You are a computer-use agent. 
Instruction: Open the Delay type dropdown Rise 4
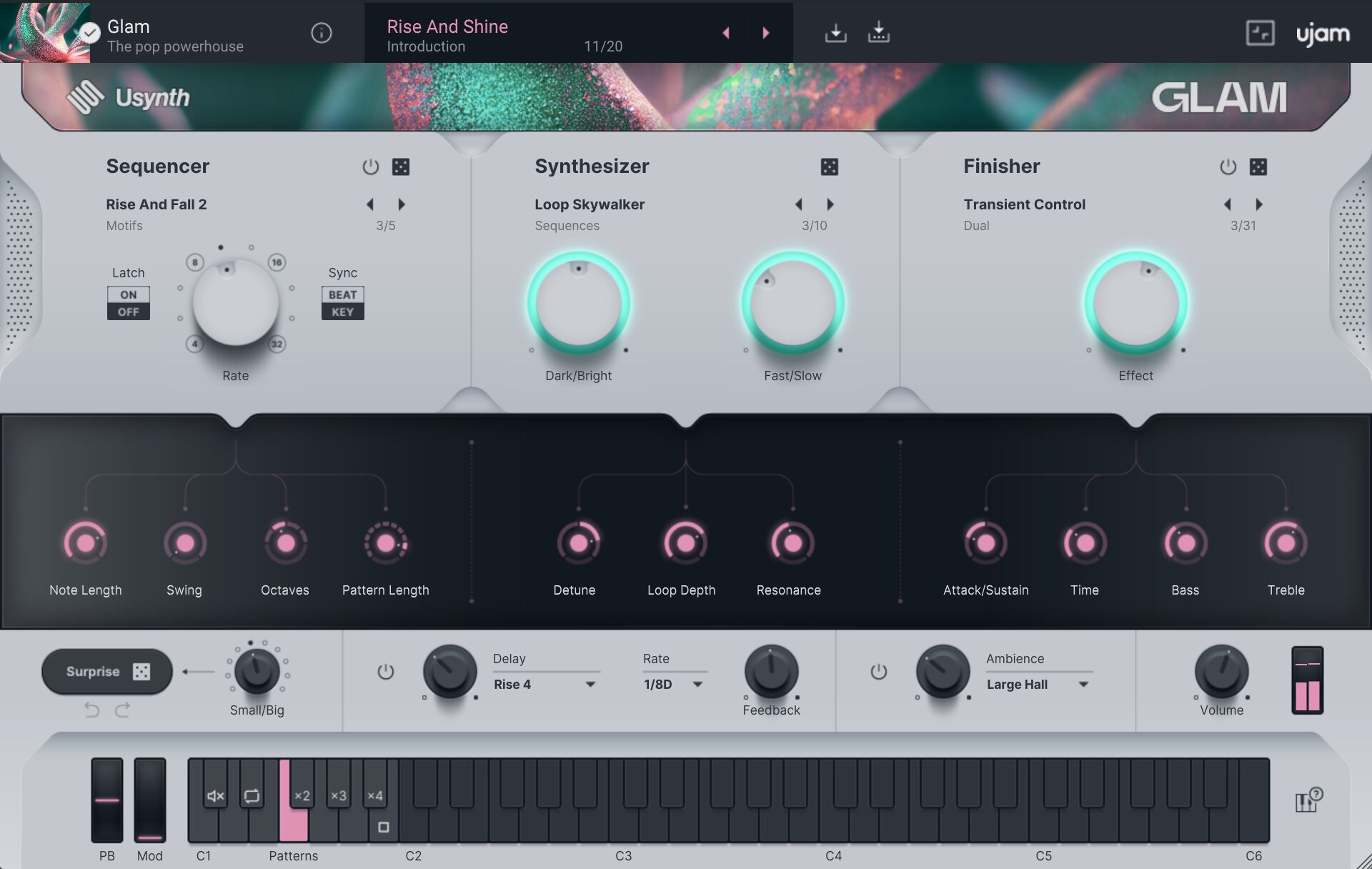(545, 684)
